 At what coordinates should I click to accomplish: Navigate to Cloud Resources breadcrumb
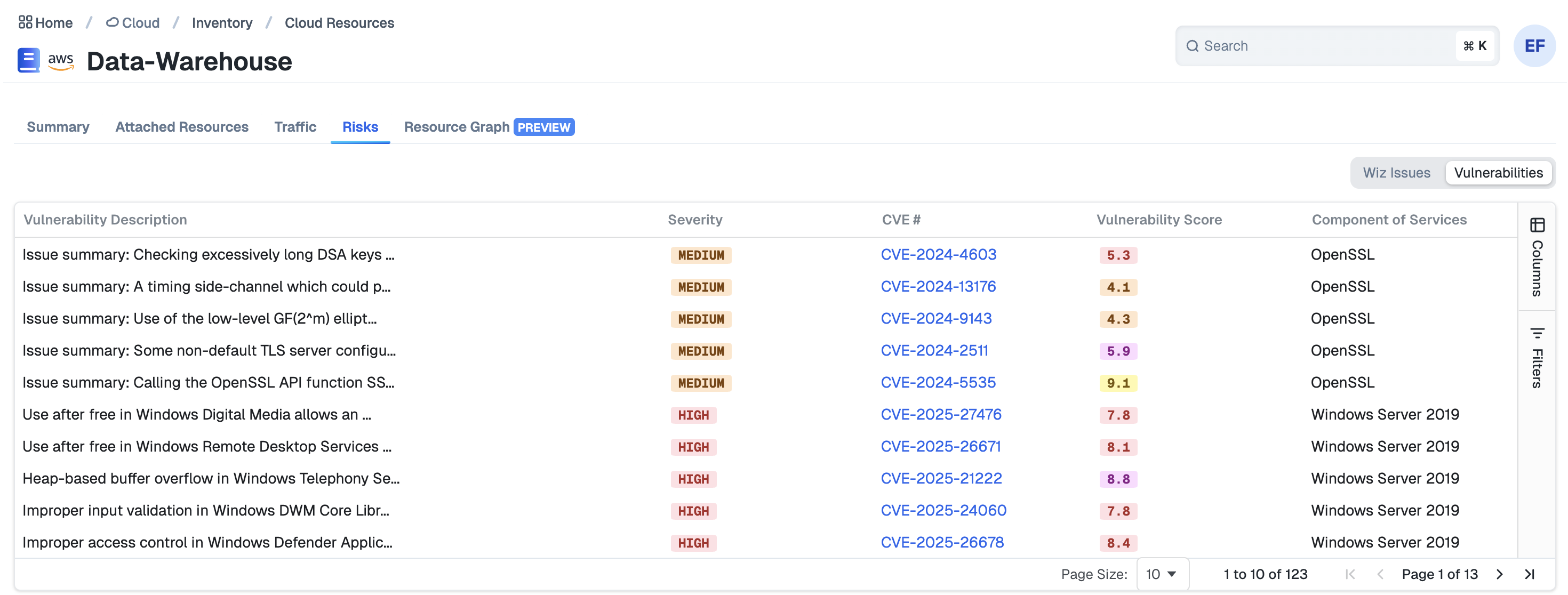coord(339,22)
